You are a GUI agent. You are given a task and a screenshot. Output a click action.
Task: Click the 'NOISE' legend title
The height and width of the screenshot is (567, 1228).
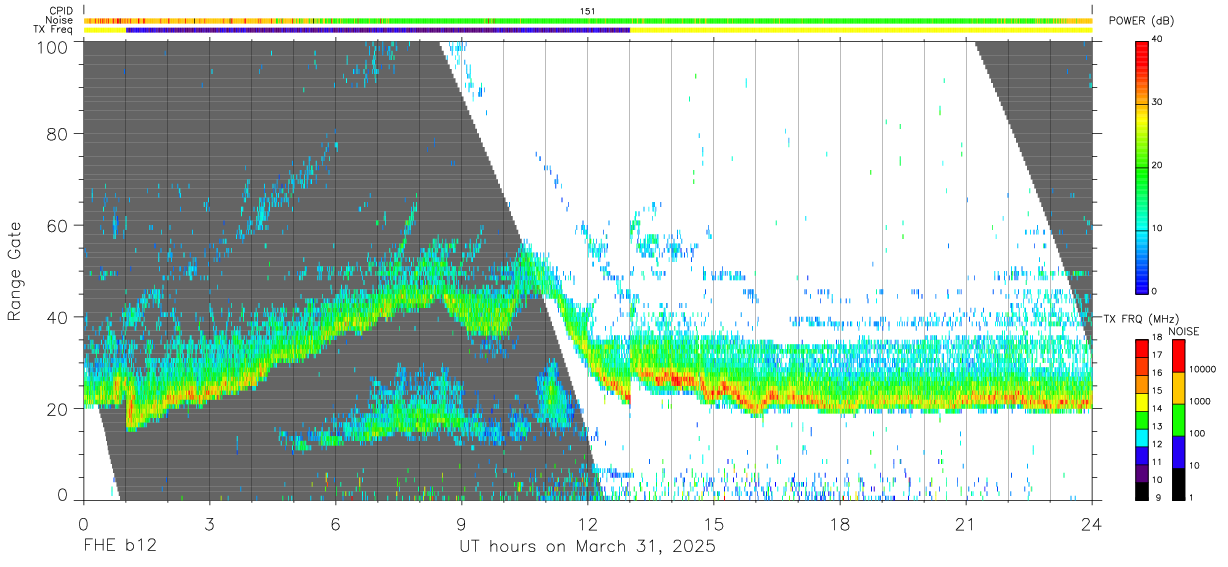(x=1183, y=331)
